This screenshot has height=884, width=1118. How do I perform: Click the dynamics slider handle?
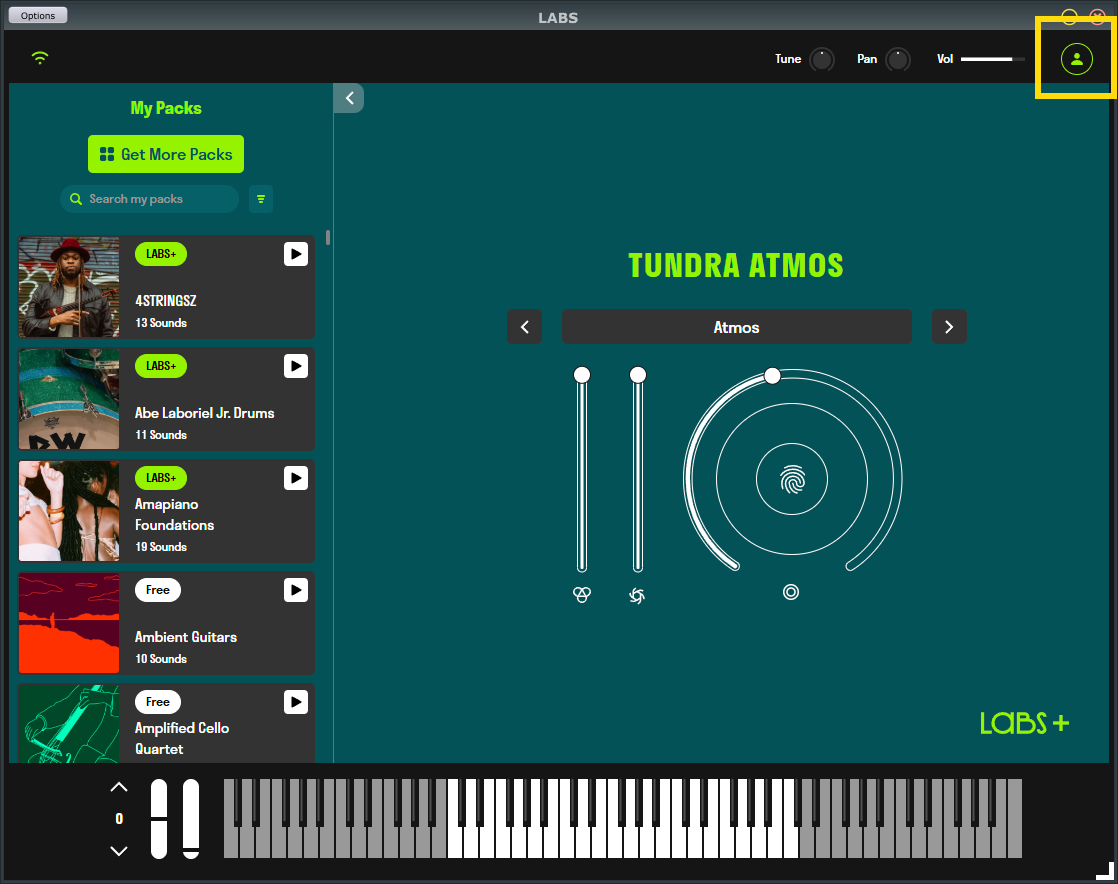[638, 375]
